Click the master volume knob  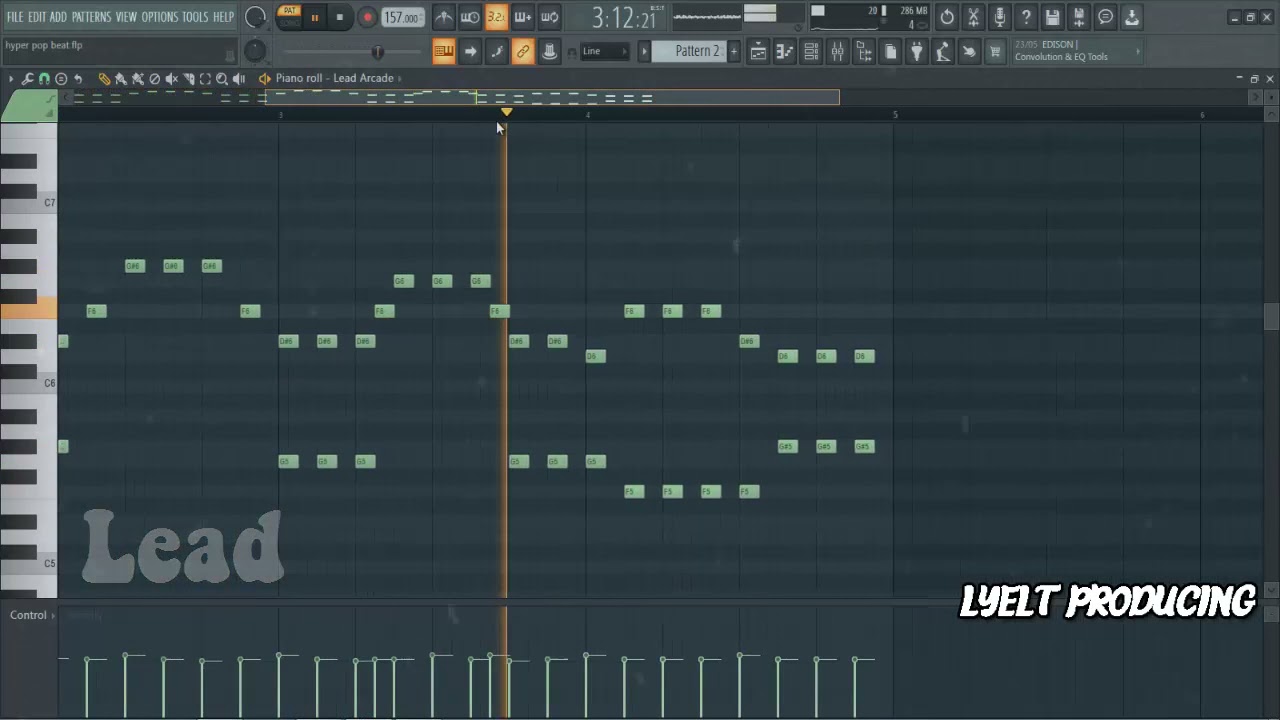pos(256,17)
